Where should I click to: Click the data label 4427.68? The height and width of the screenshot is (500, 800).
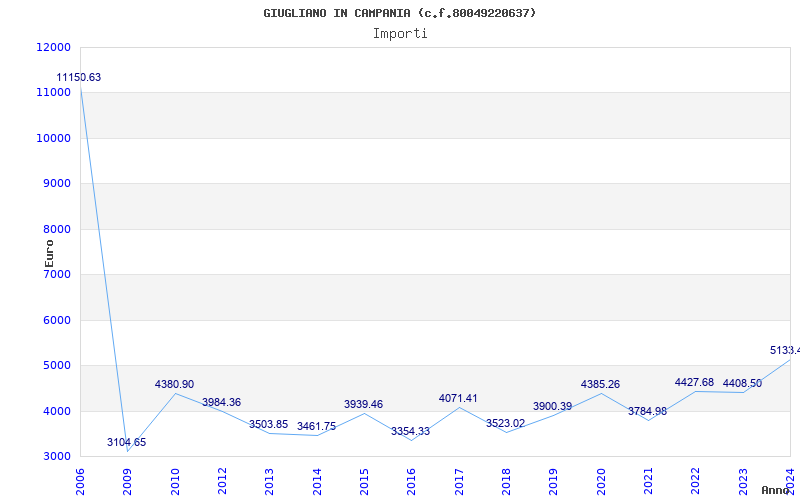click(x=694, y=382)
